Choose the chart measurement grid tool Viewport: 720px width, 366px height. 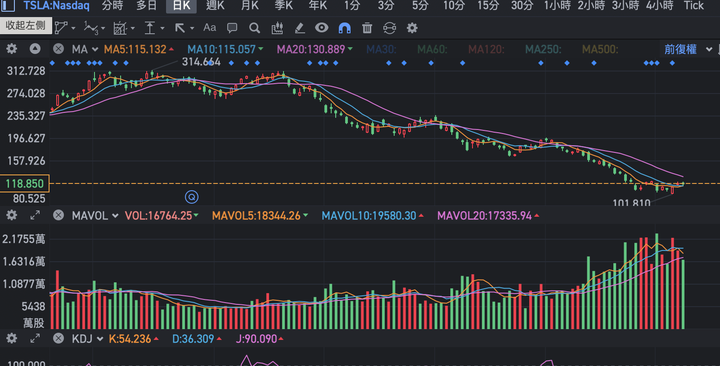pos(119,28)
